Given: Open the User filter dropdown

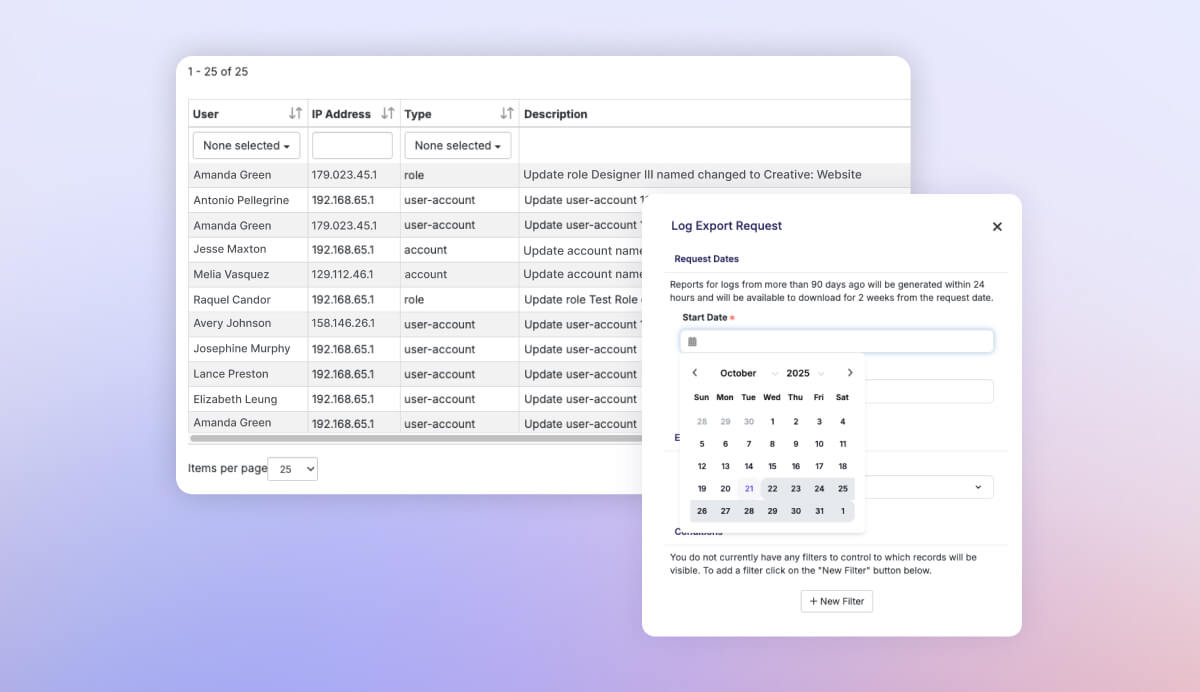Looking at the screenshot, I should 246,146.
